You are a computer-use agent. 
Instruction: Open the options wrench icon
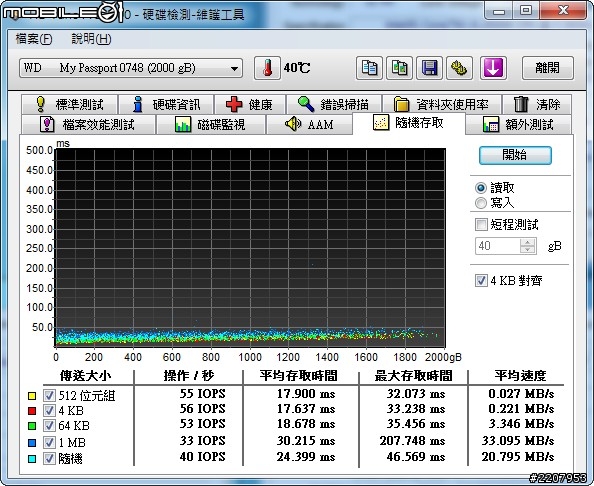coord(459,68)
